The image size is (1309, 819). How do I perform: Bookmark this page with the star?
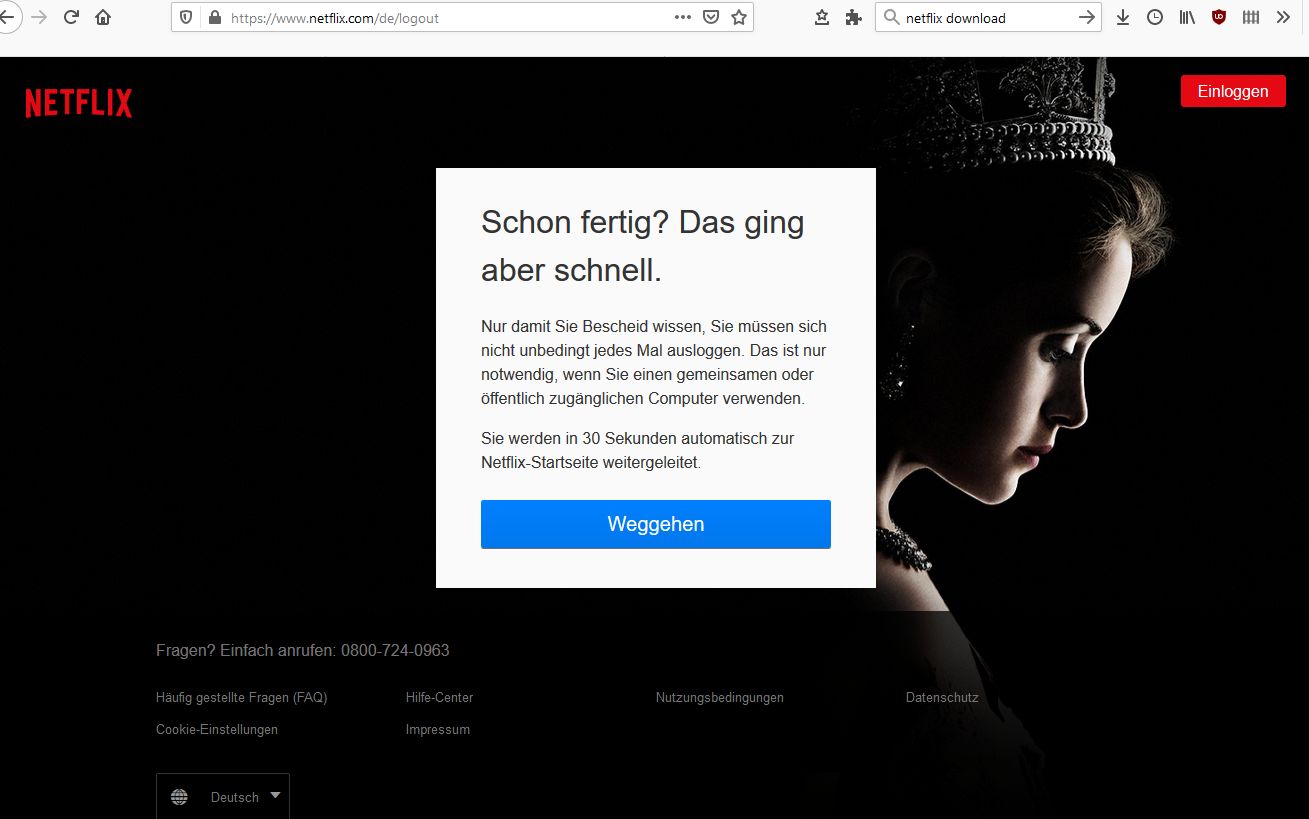739,17
